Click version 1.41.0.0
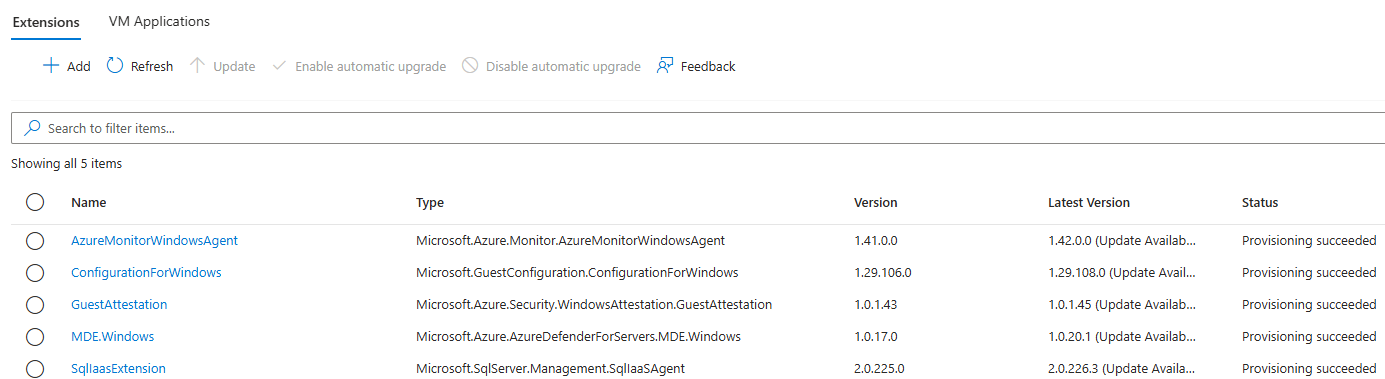1385x379 pixels. (x=876, y=240)
